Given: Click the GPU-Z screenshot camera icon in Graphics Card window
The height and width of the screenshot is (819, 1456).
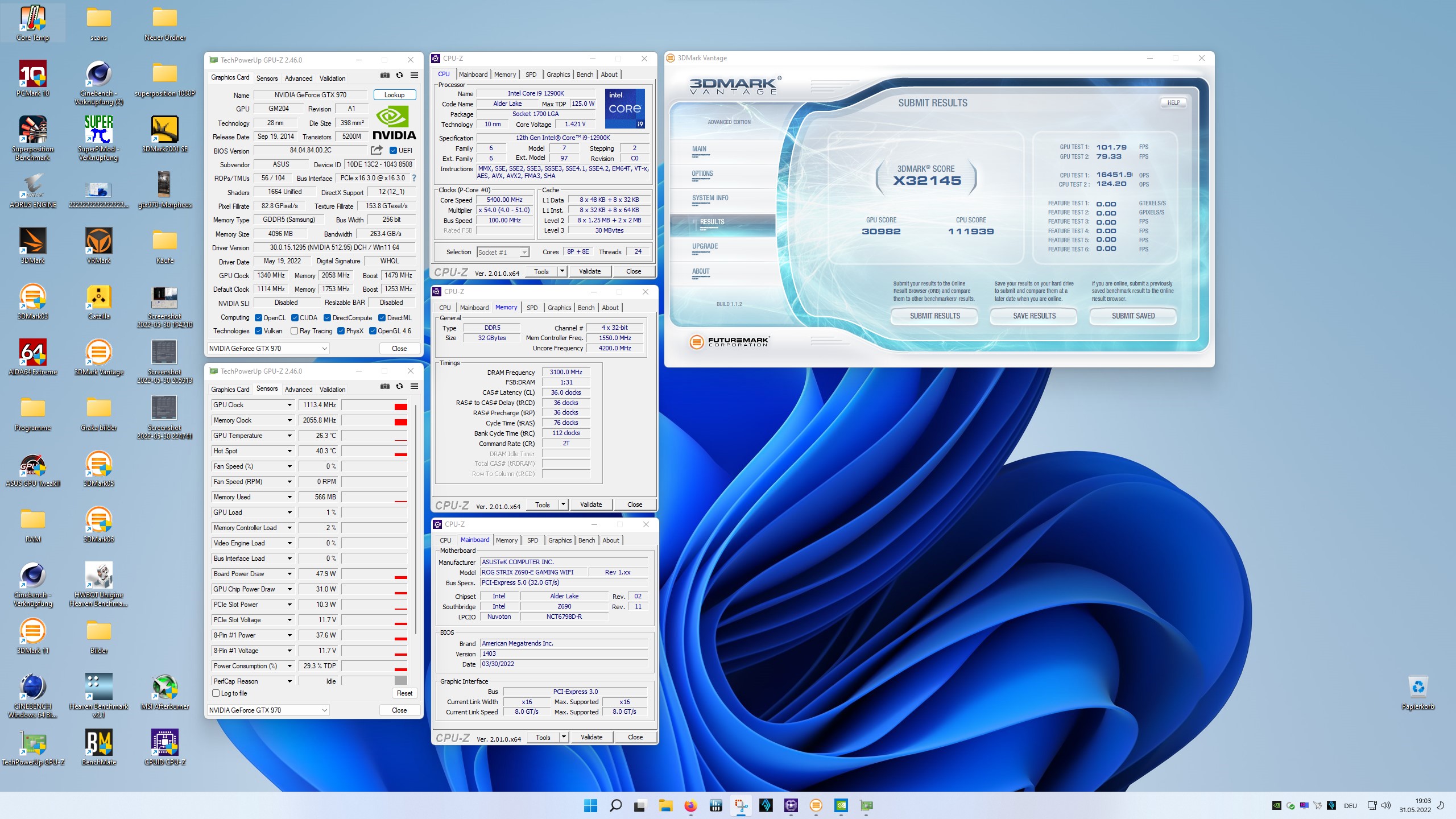Looking at the screenshot, I should [385, 75].
